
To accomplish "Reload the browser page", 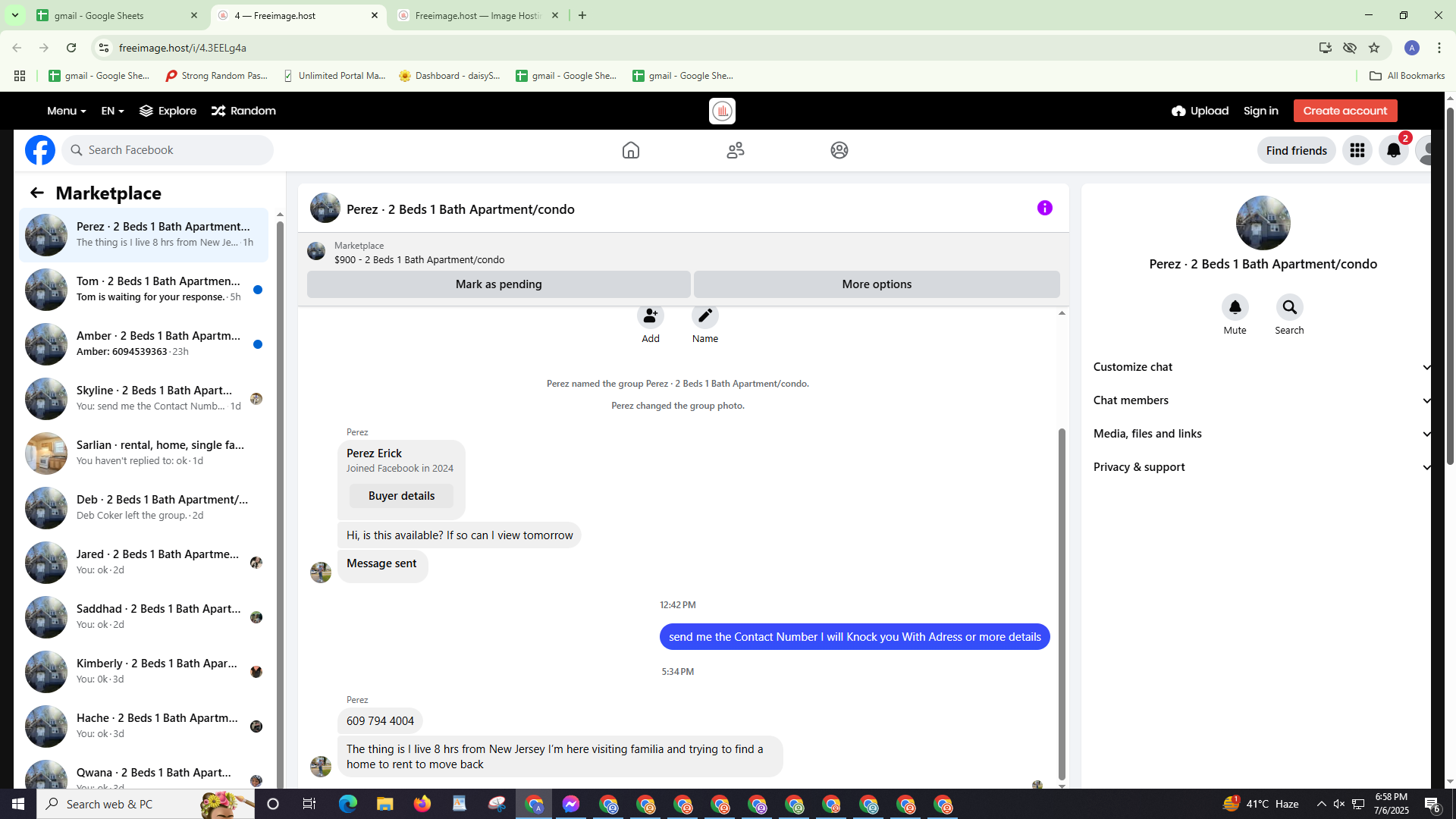I will (71, 48).
